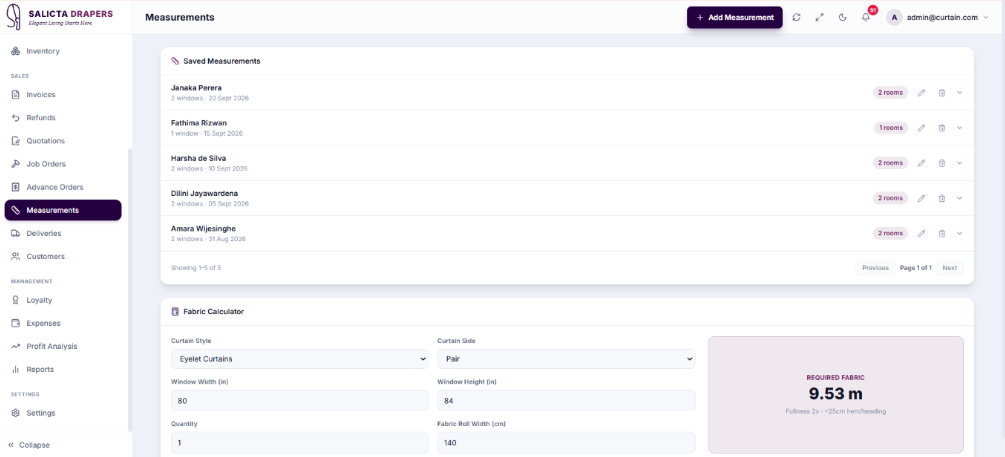Open Quotations in the sidebar

click(x=63, y=140)
